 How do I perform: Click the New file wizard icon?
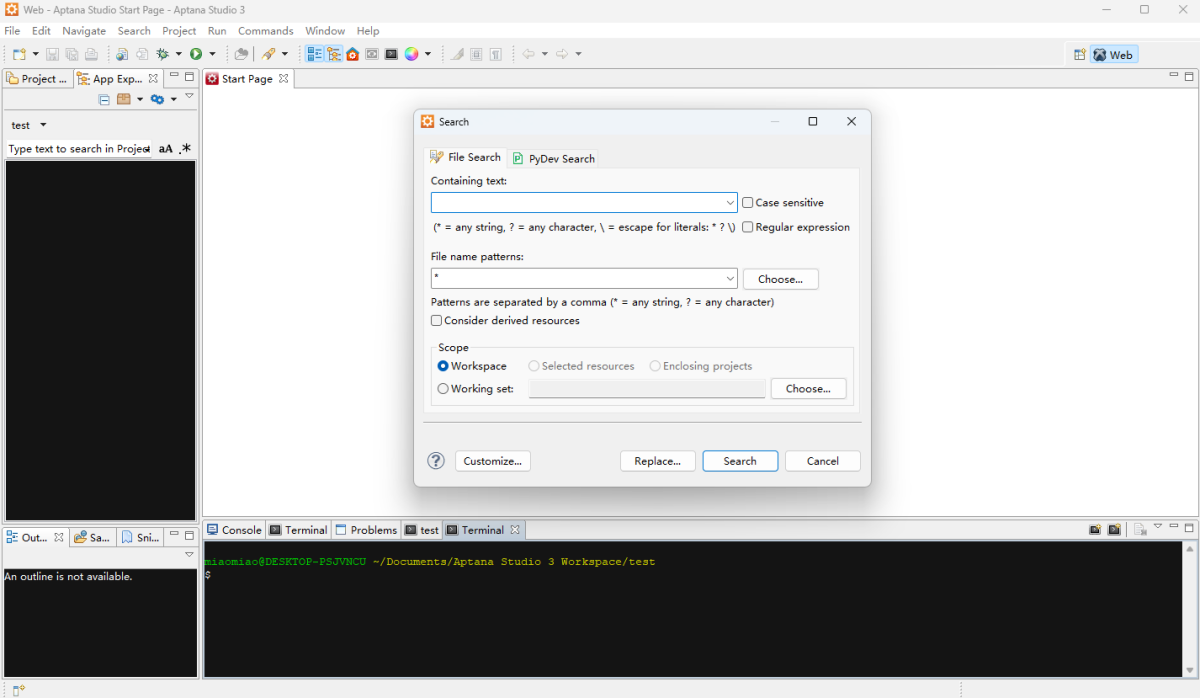(19, 54)
